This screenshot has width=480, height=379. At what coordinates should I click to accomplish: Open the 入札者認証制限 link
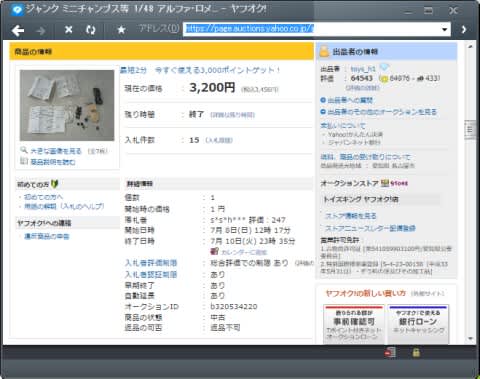click(151, 275)
